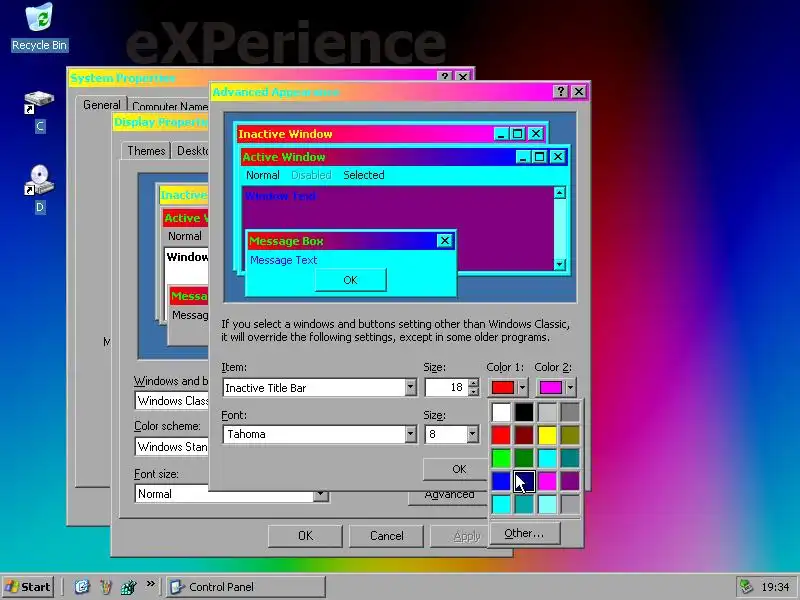Pick red swatch in color palette
This screenshot has width=800, height=600.
(x=501, y=435)
